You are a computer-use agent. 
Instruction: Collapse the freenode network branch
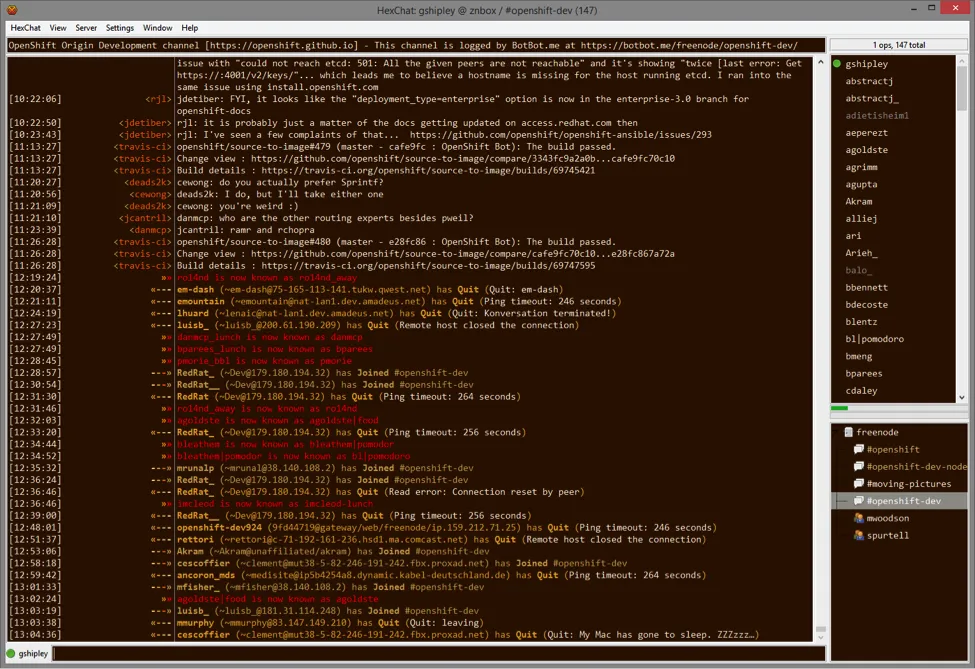click(x=834, y=431)
